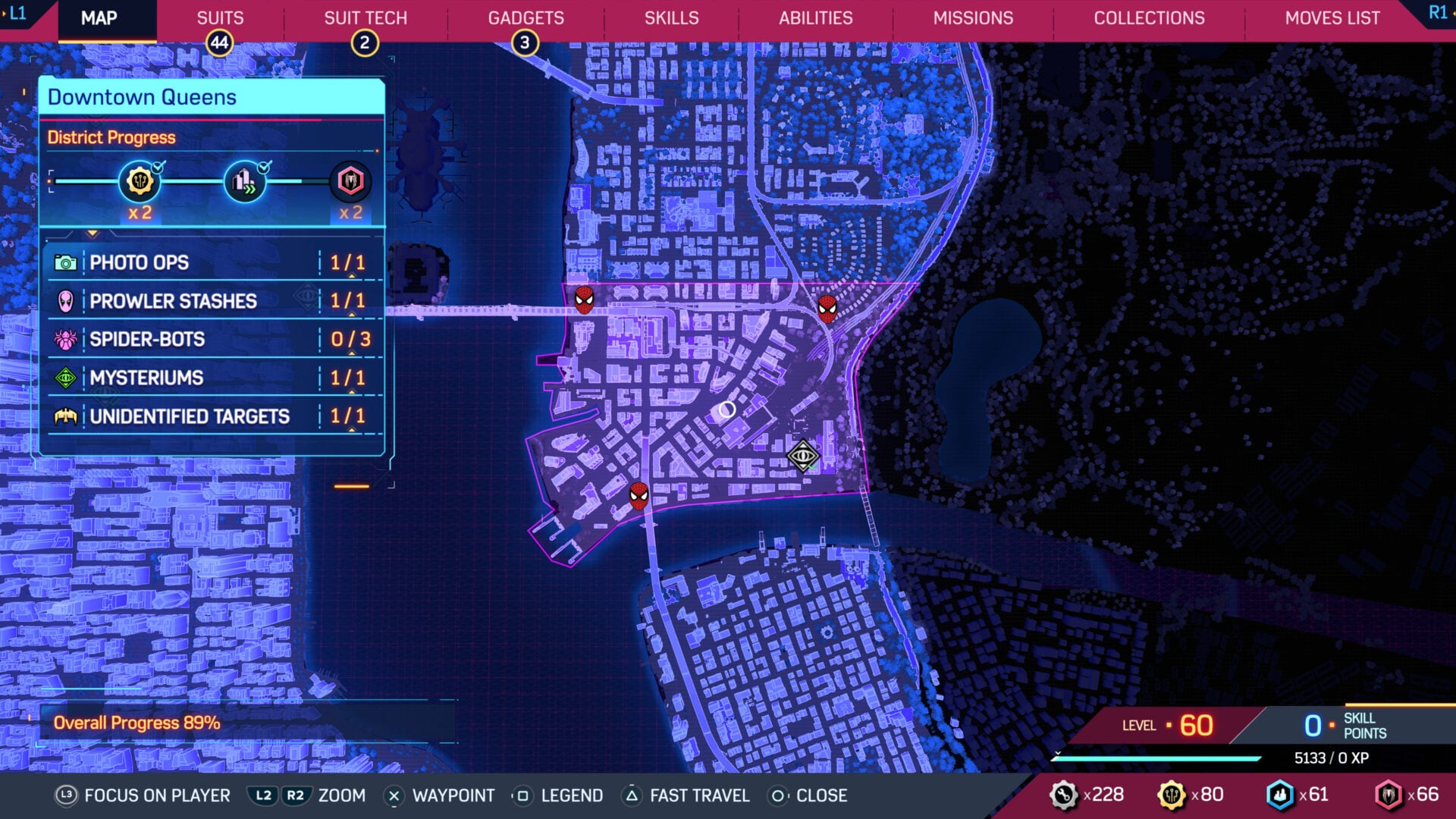Viewport: 1456px width, 819px height.
Task: Open the map LEGEND
Action: point(570,795)
